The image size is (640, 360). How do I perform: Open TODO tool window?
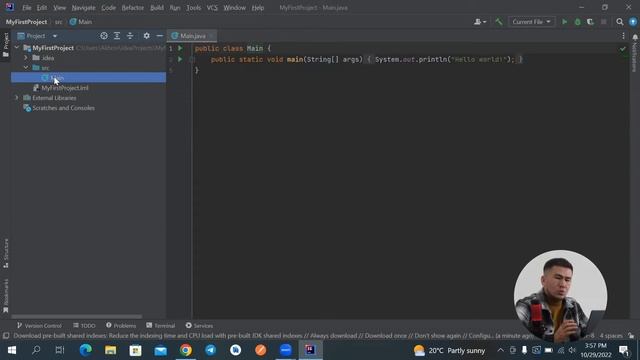pos(84,326)
